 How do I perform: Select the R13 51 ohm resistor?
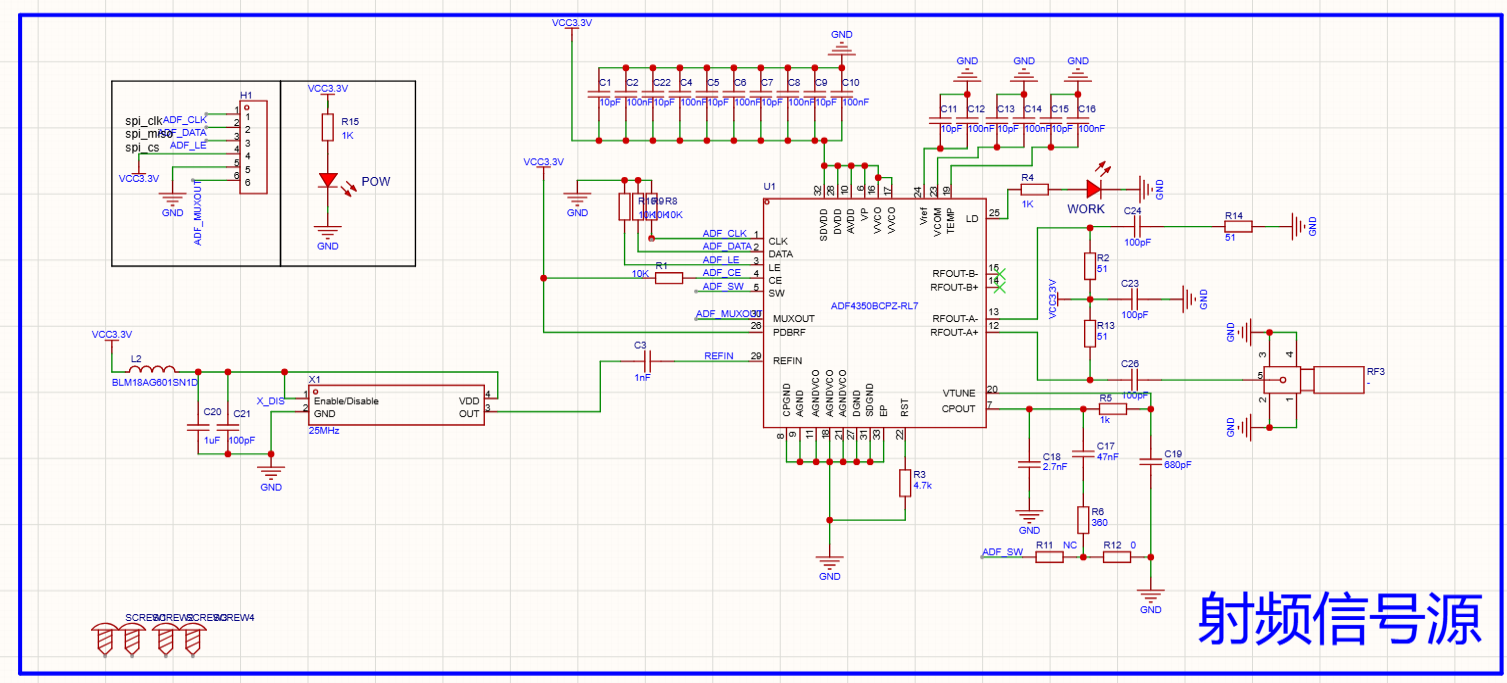[x=1090, y=333]
